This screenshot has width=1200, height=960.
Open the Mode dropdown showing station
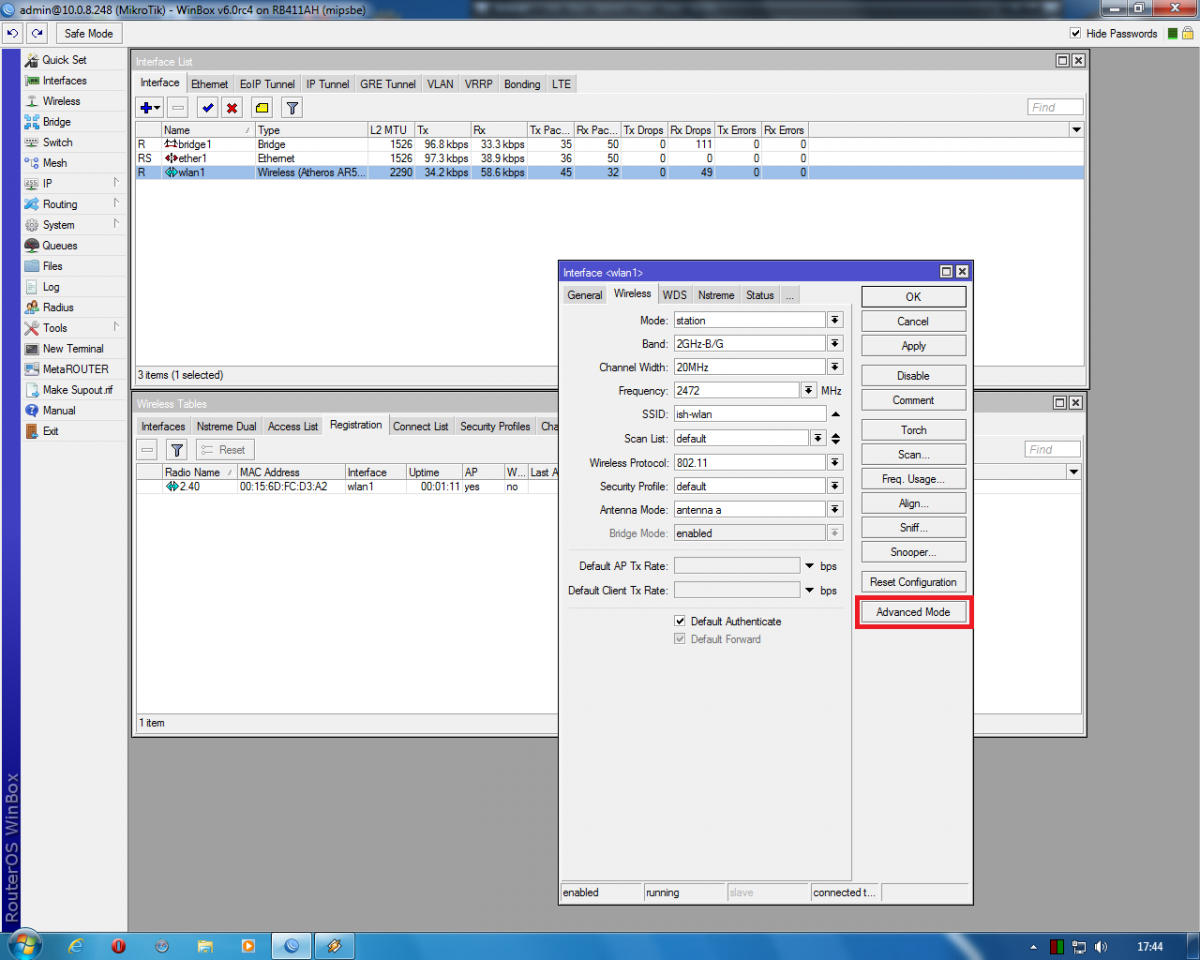835,320
